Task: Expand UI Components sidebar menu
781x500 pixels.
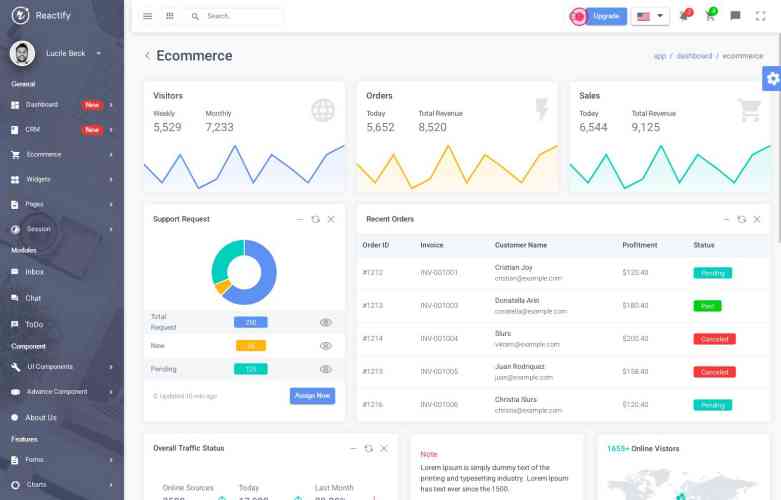Action: (62, 367)
